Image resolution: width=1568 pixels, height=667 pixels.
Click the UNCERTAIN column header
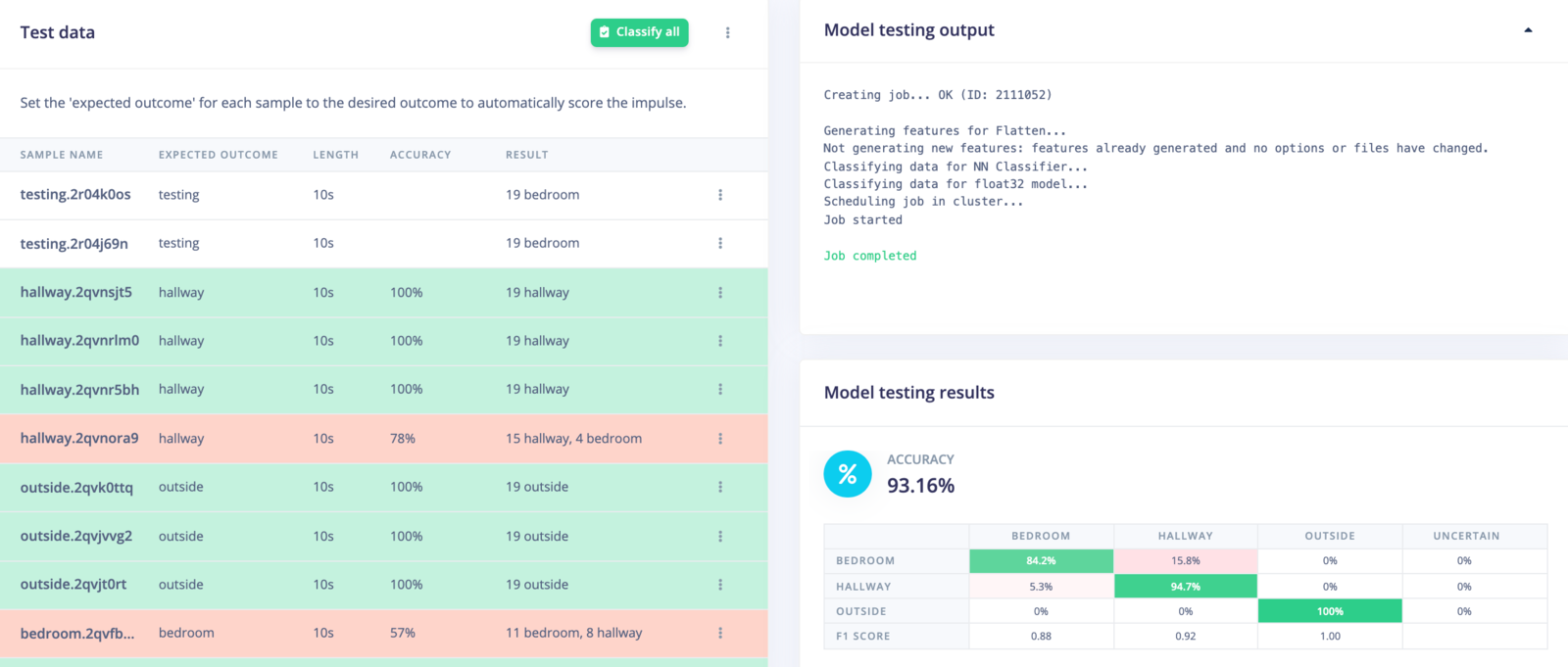click(x=1466, y=536)
